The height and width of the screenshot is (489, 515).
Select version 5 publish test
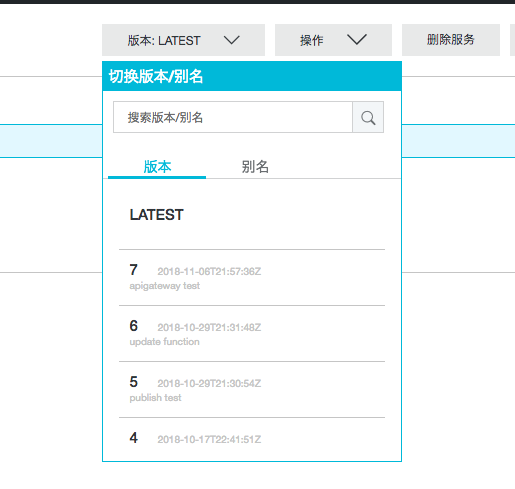(252, 389)
